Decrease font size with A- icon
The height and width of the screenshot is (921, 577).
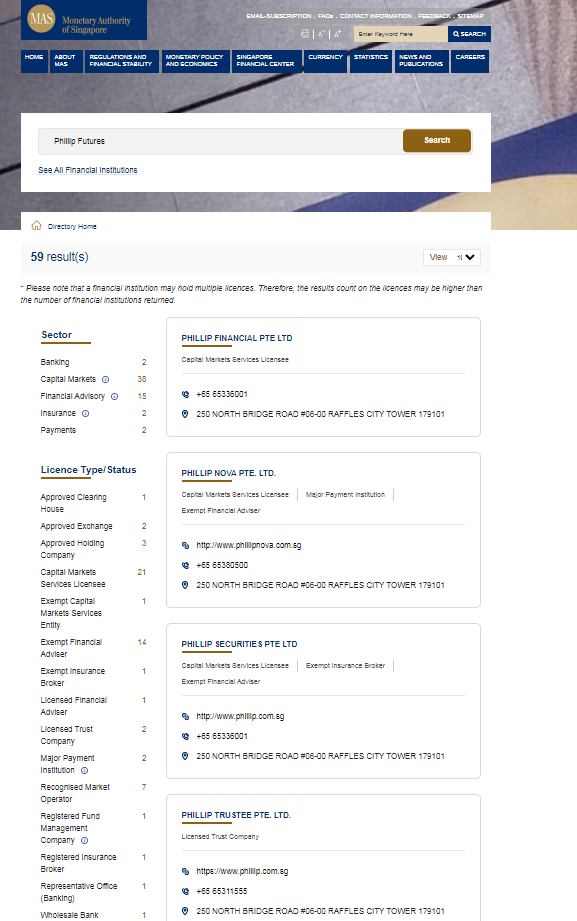point(321,34)
